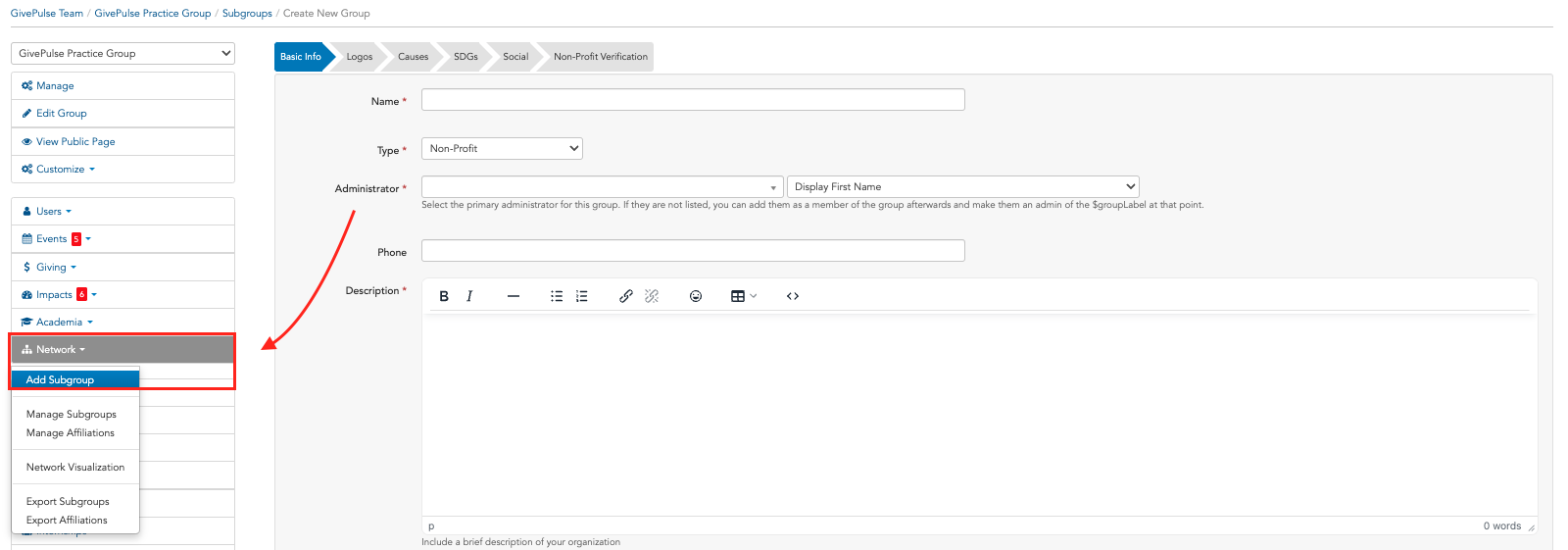Click the Impacts red badge count
This screenshot has width=1568, height=550.
(x=82, y=294)
